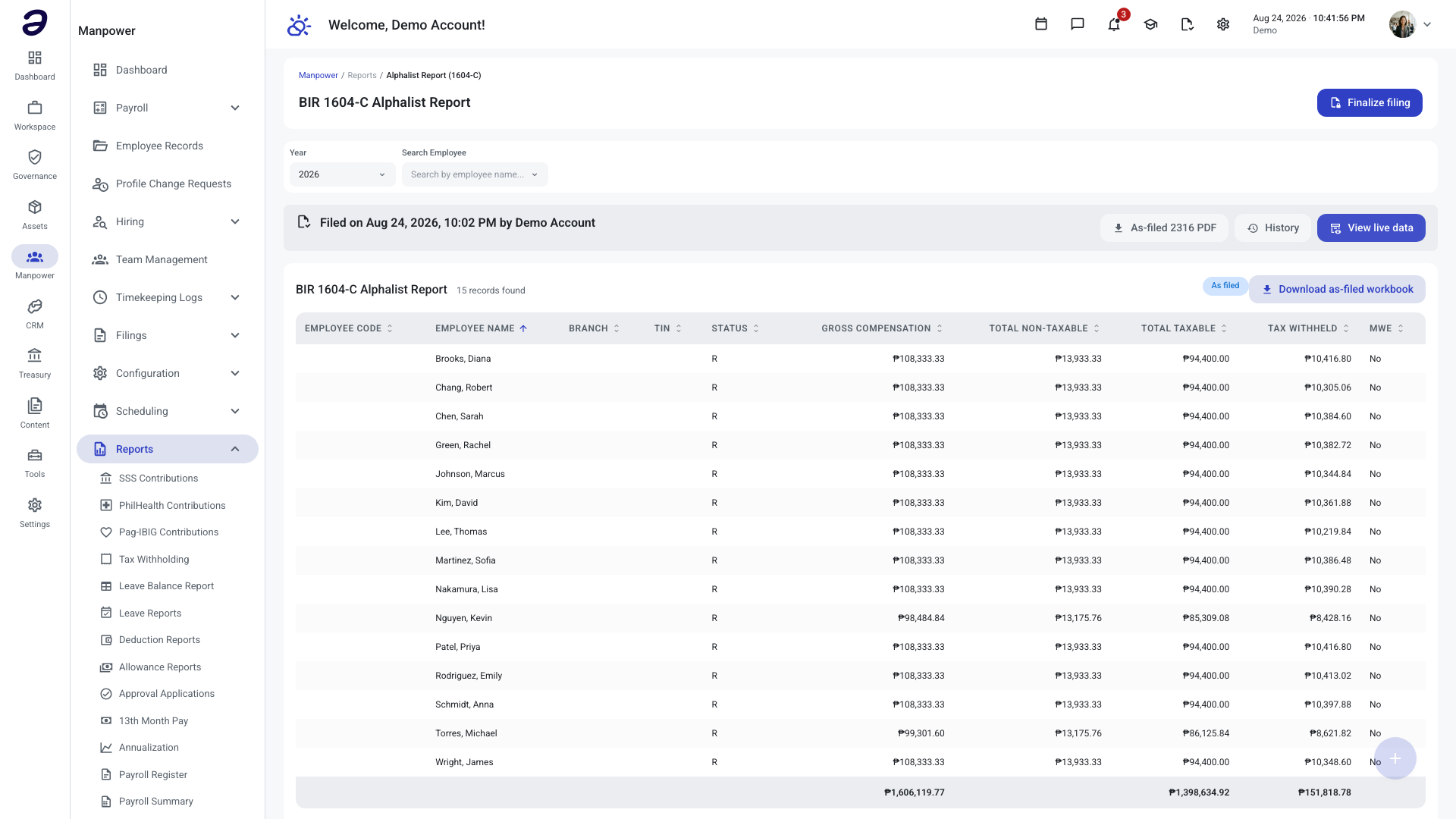Image resolution: width=1456 pixels, height=819 pixels.
Task: Click the As filed status badge
Action: pos(1225,286)
